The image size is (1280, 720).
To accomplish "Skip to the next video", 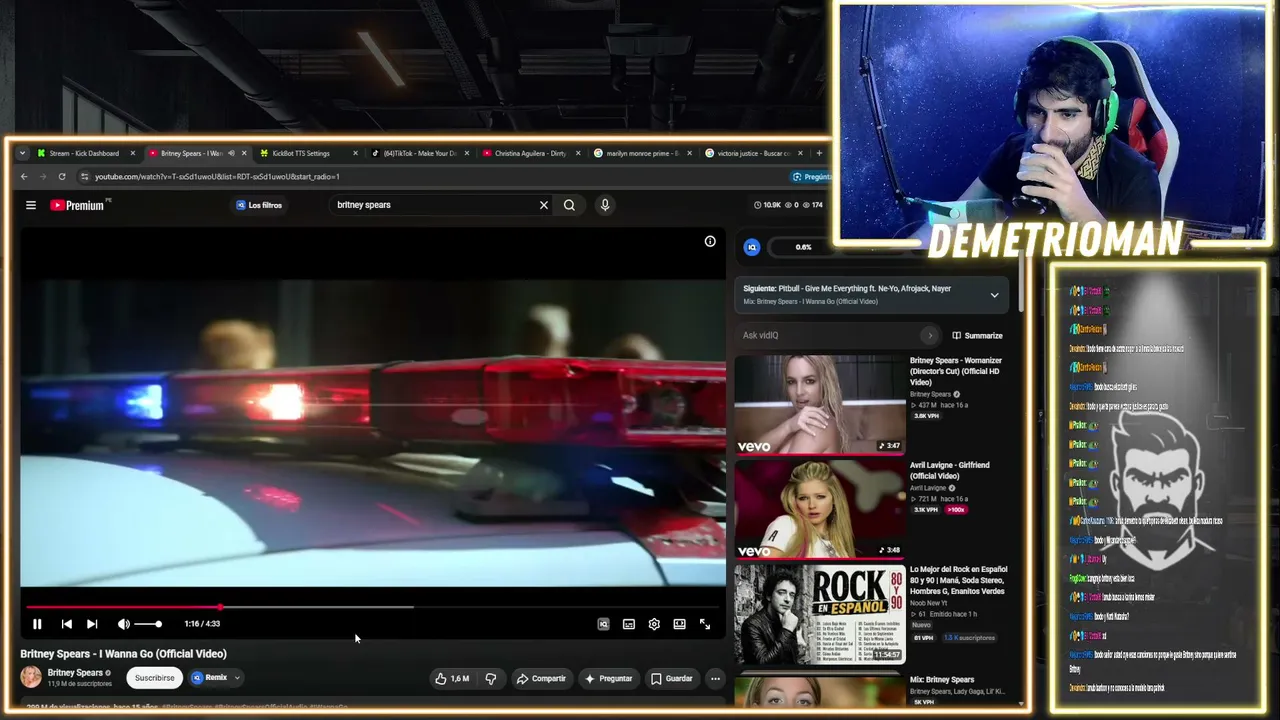I will [x=92, y=624].
